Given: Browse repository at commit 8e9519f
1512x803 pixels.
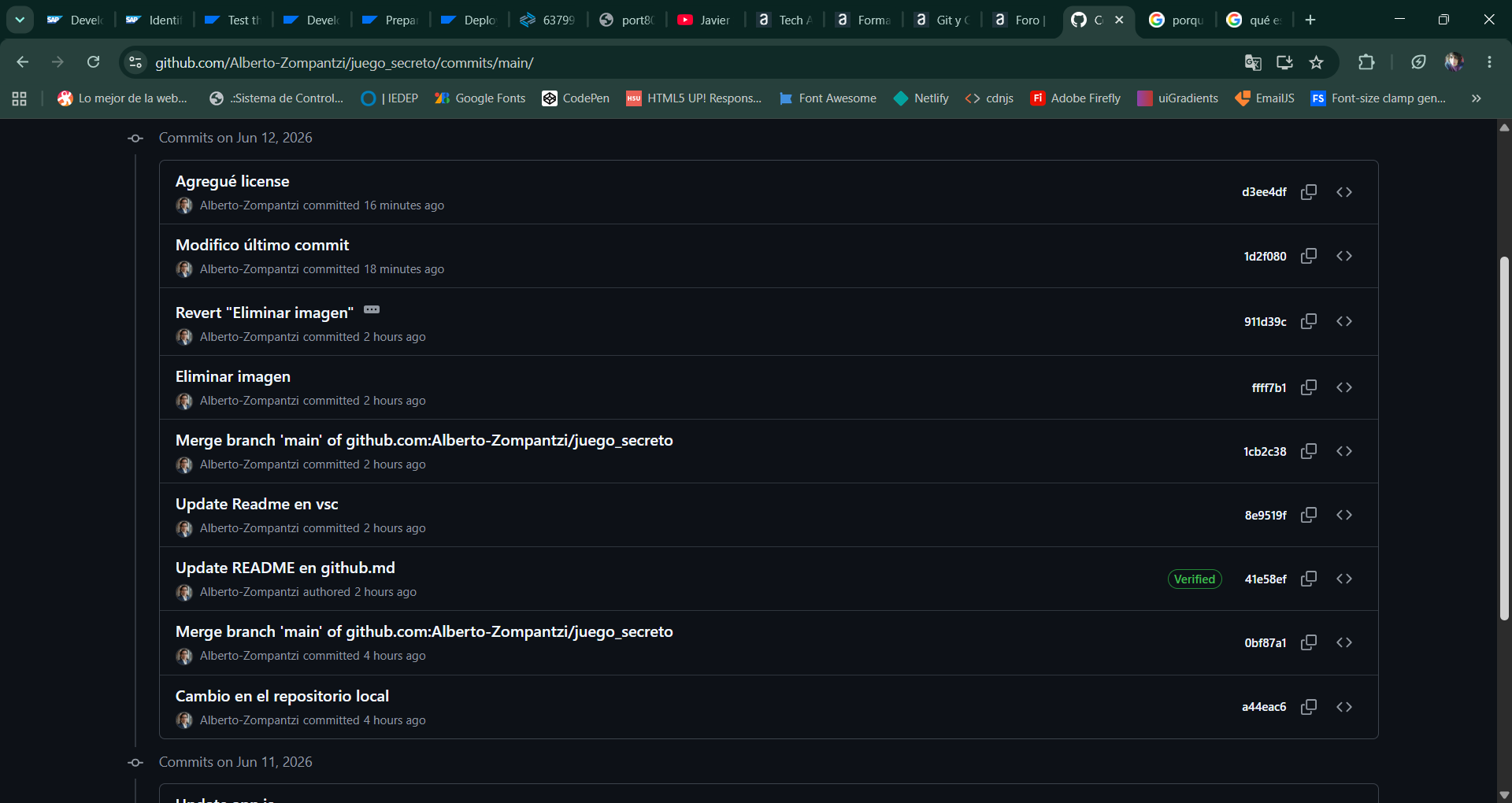Looking at the screenshot, I should 1344,515.
